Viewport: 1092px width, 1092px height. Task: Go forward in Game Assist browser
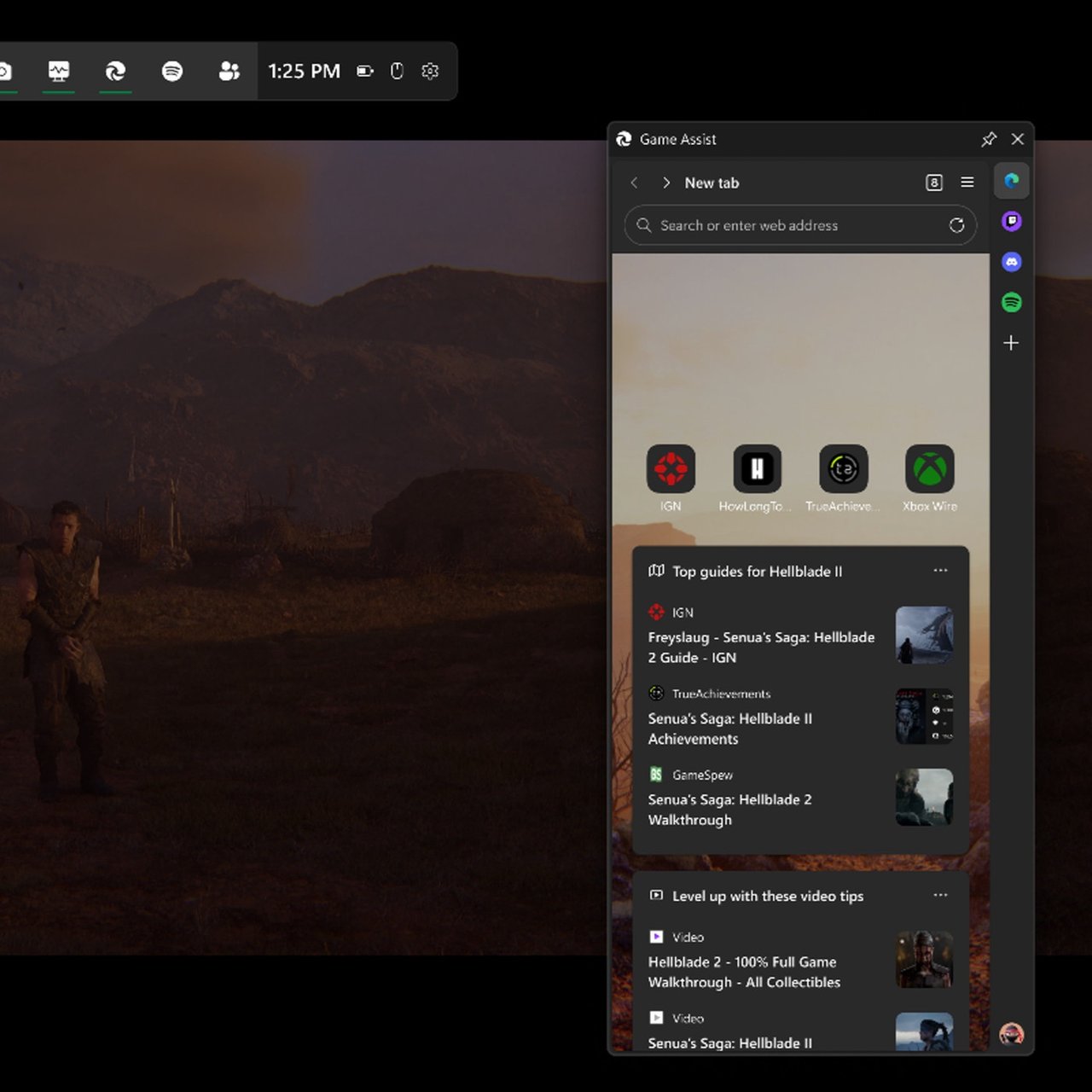pyautogui.click(x=666, y=183)
